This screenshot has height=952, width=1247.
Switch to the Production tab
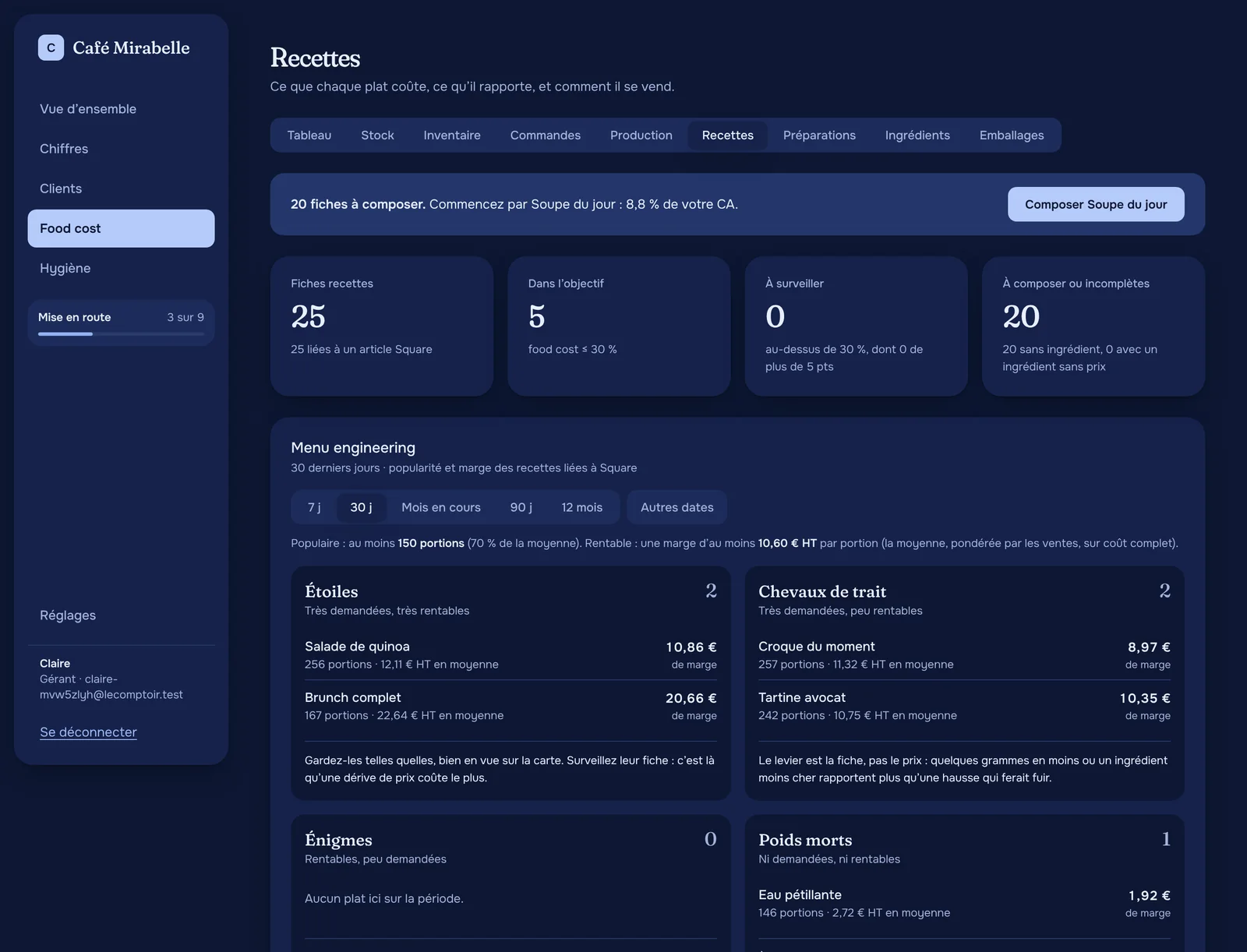pyautogui.click(x=641, y=136)
